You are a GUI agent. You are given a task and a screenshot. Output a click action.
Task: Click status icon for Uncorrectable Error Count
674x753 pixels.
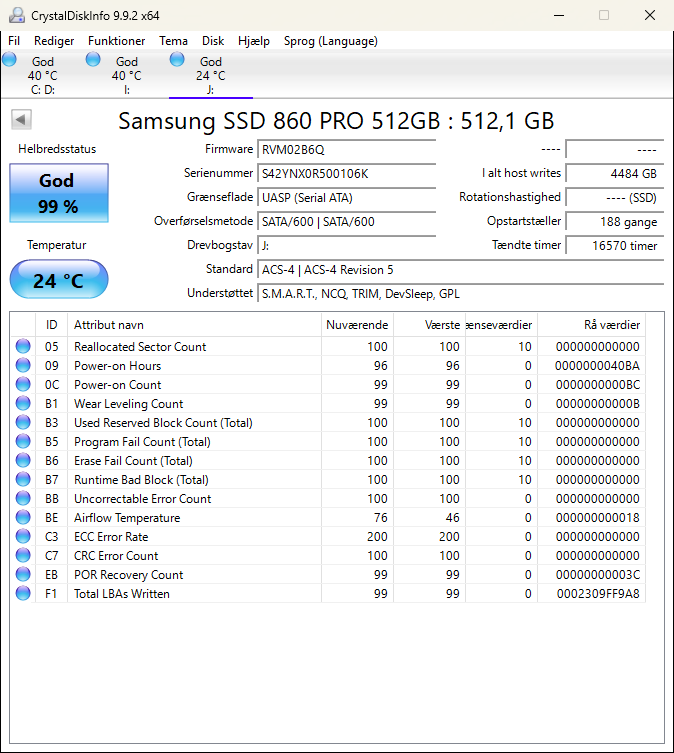[x=23, y=498]
